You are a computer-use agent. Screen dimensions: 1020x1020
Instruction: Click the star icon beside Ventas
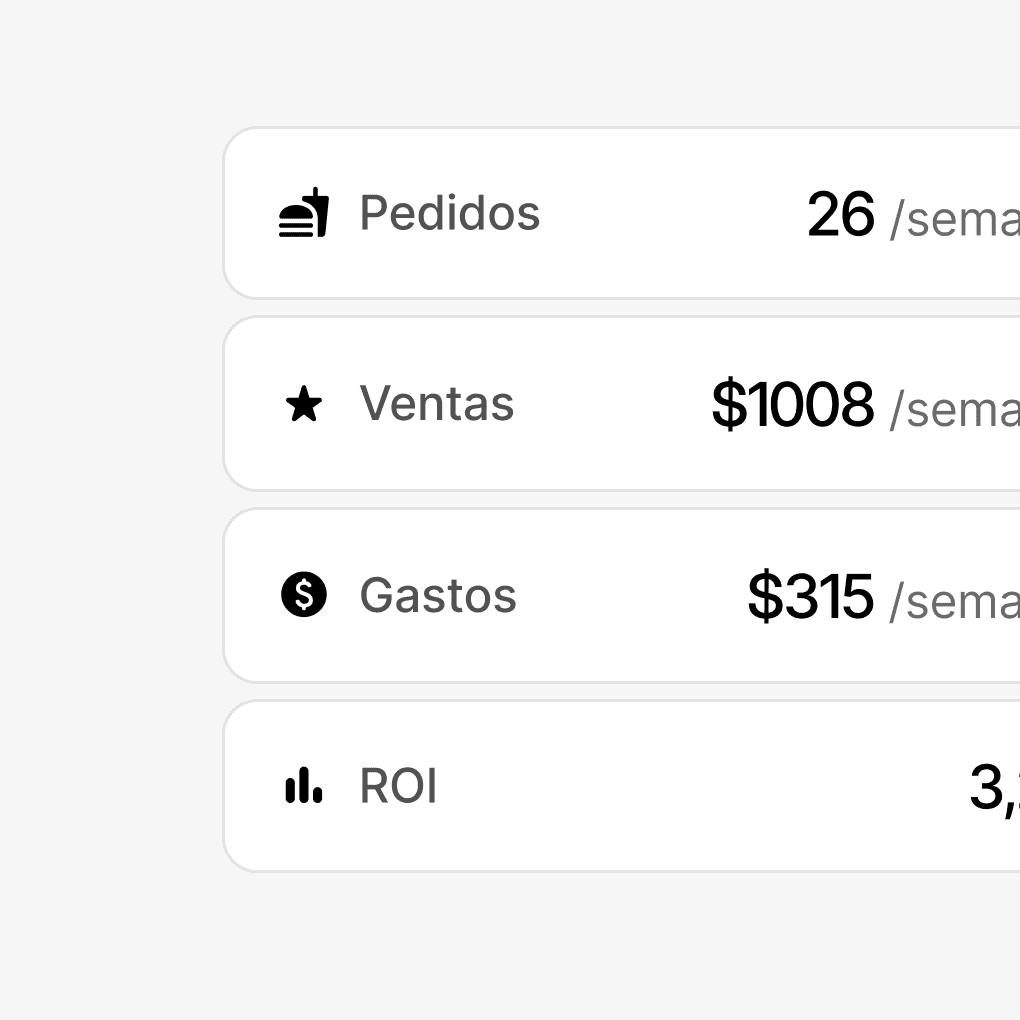304,405
